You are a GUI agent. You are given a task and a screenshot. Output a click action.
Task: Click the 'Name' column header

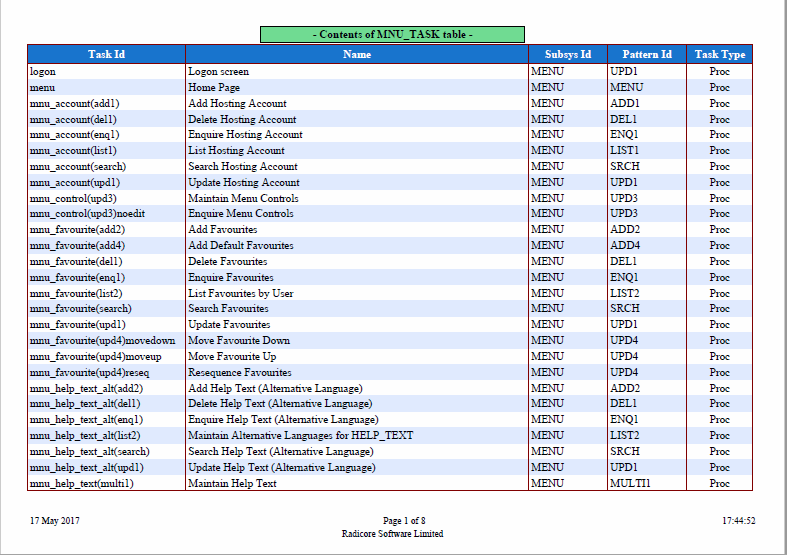(357, 54)
